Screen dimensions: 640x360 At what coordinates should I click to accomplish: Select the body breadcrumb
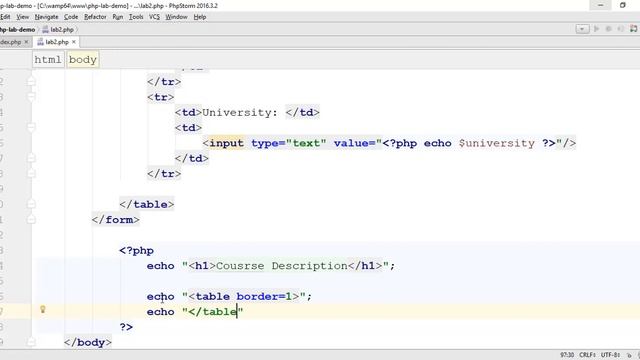tap(82, 60)
